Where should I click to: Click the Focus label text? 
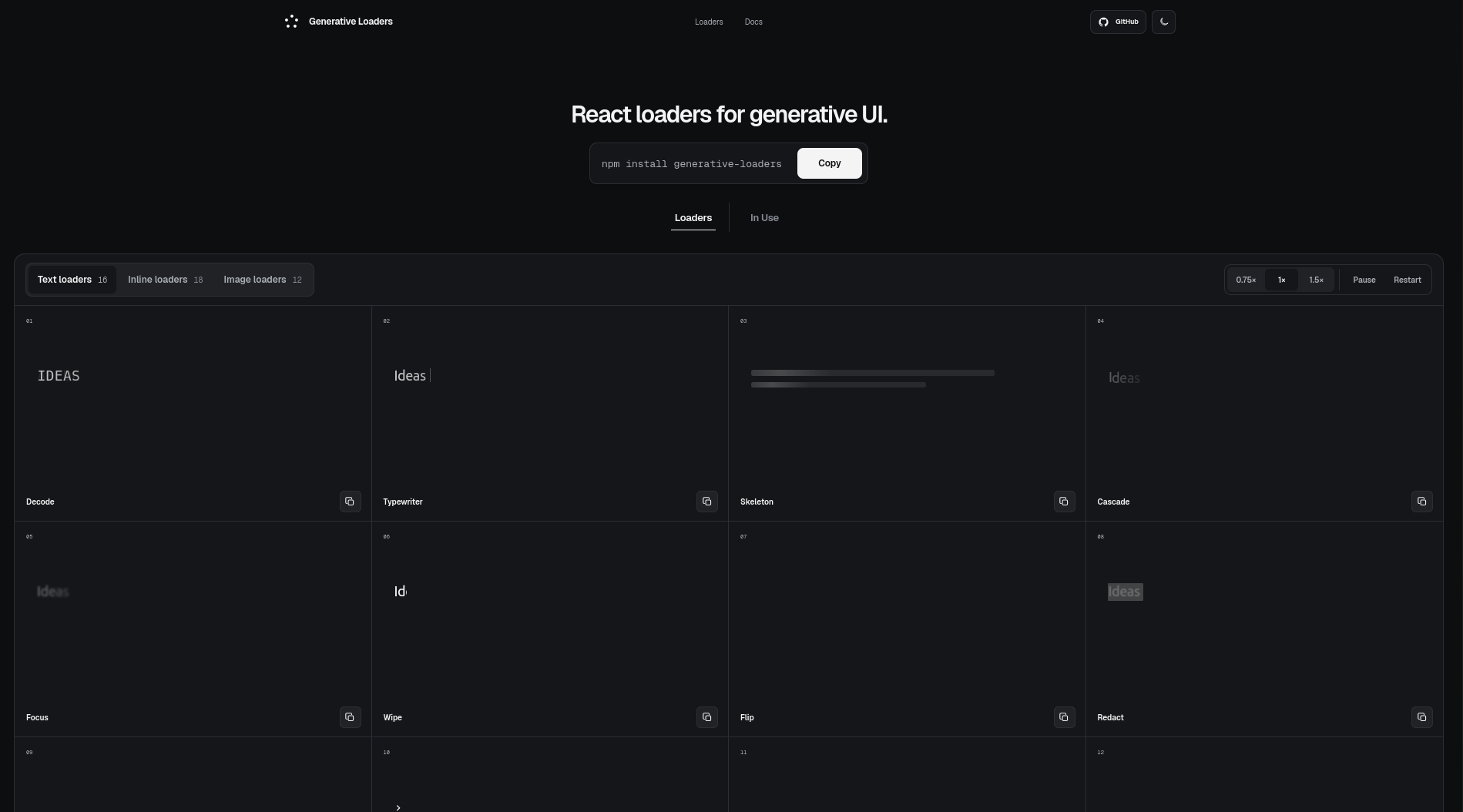tap(37, 717)
